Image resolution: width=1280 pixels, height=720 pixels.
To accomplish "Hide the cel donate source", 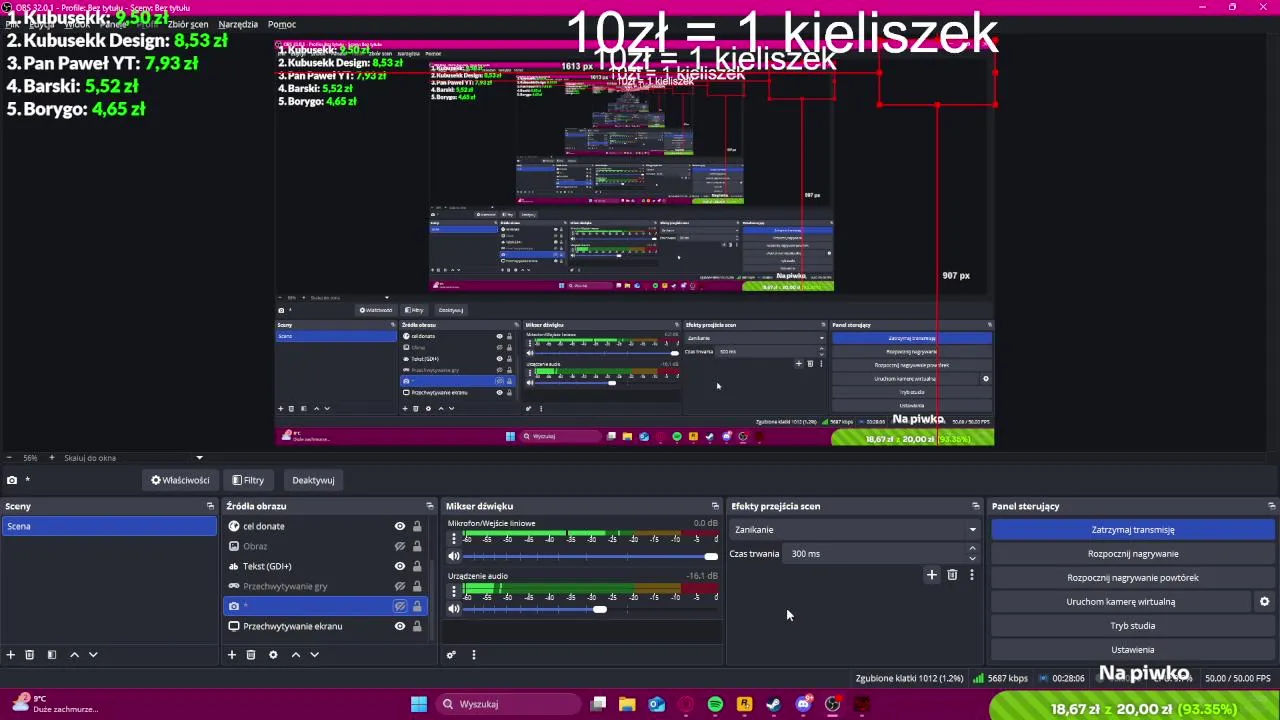I will pos(400,526).
